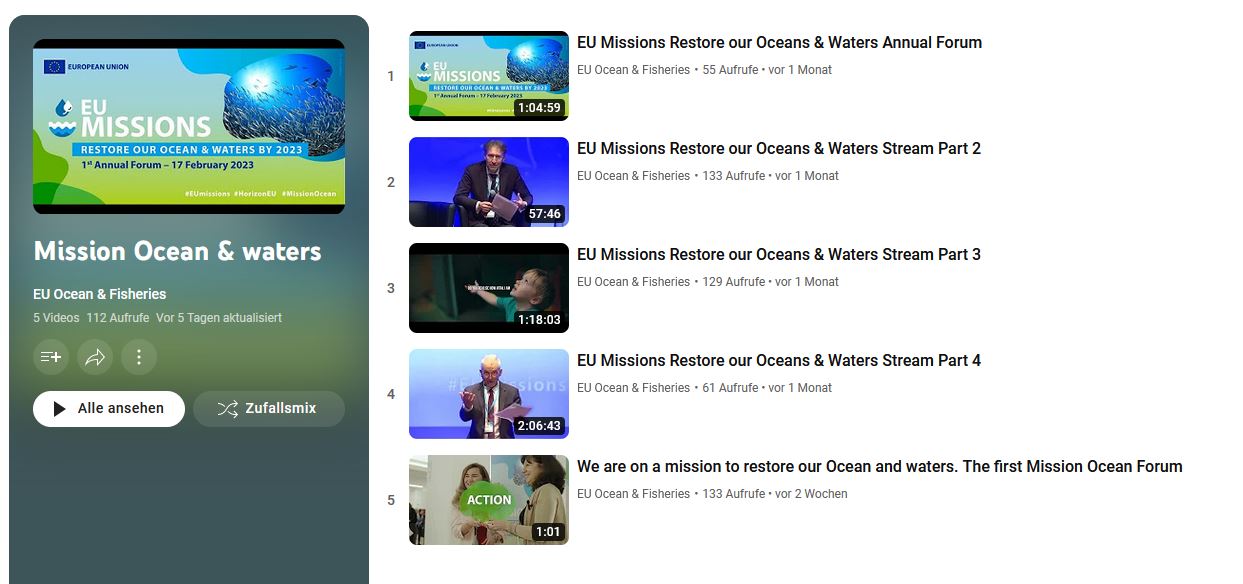Click index number 2 beside Stream Part 2
The height and width of the screenshot is (584, 1243).
(x=391, y=182)
